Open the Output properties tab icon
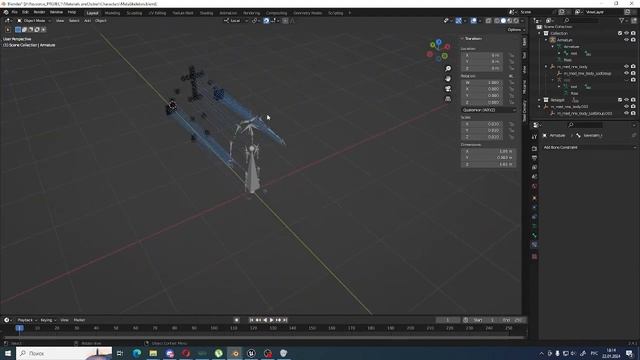Viewport: 640px width, 360px height. point(534,158)
